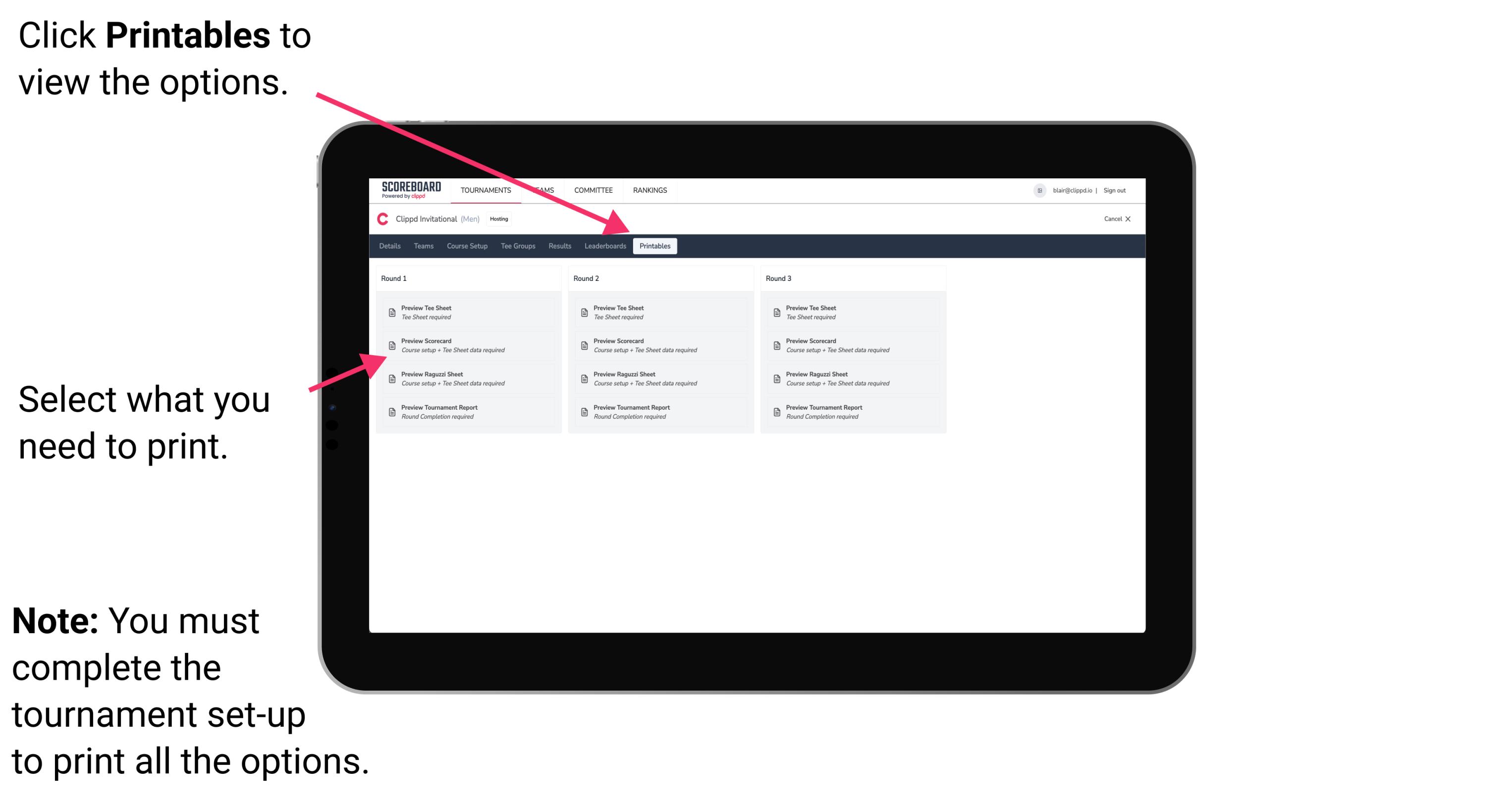
Task: Click the Tee Groups tab
Action: (x=517, y=246)
